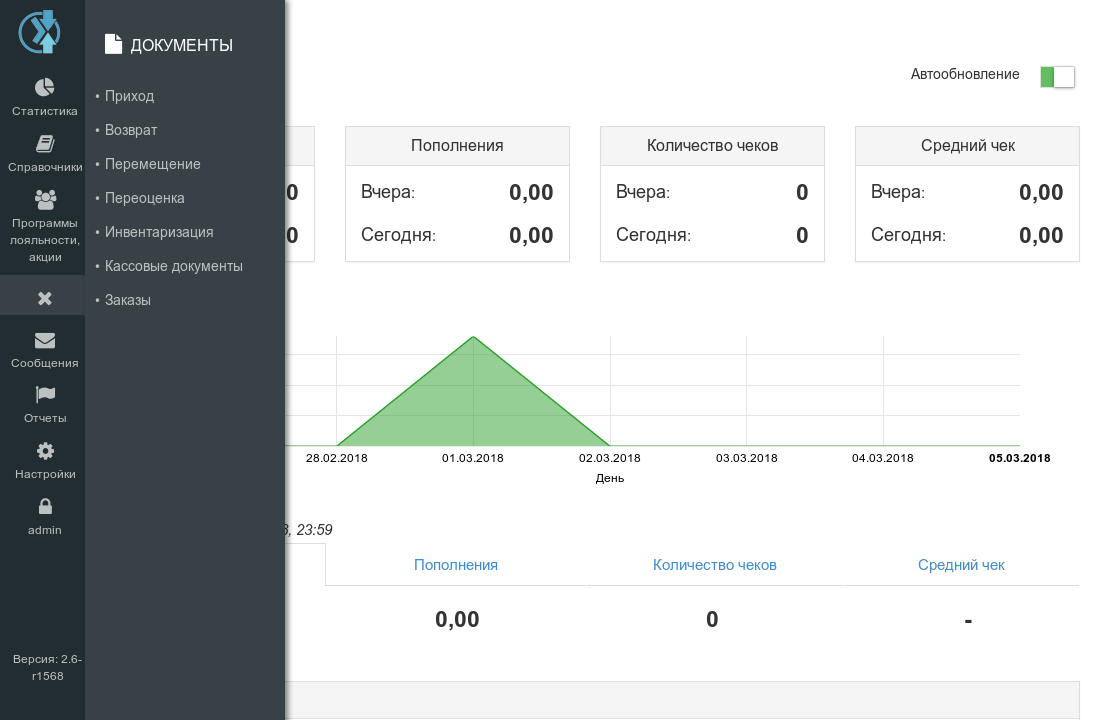This screenshot has width=1100, height=720.
Task: Select Инвентаризация in documents menu
Action: (x=159, y=232)
